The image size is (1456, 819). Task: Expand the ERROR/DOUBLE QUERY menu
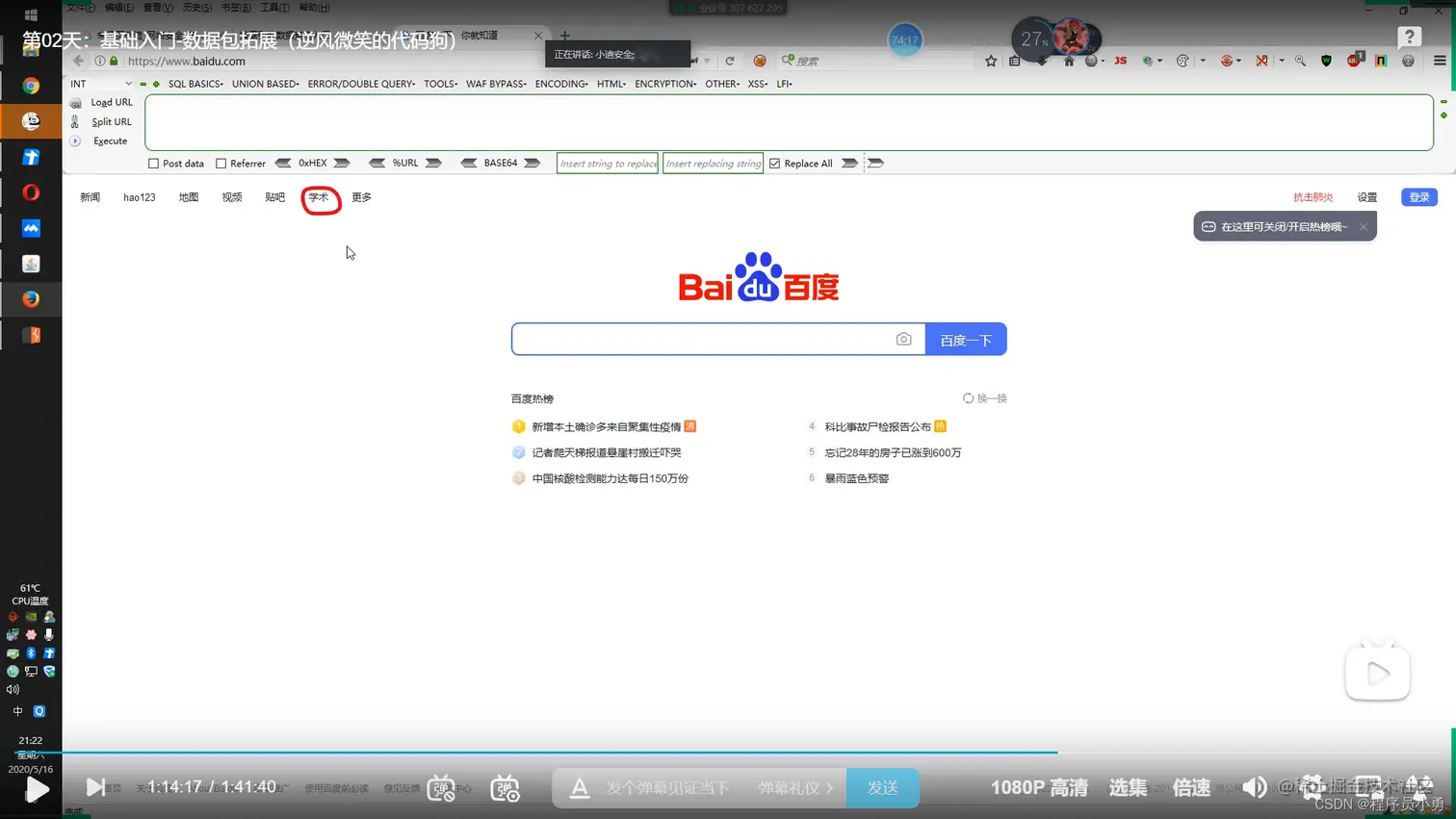(x=362, y=84)
